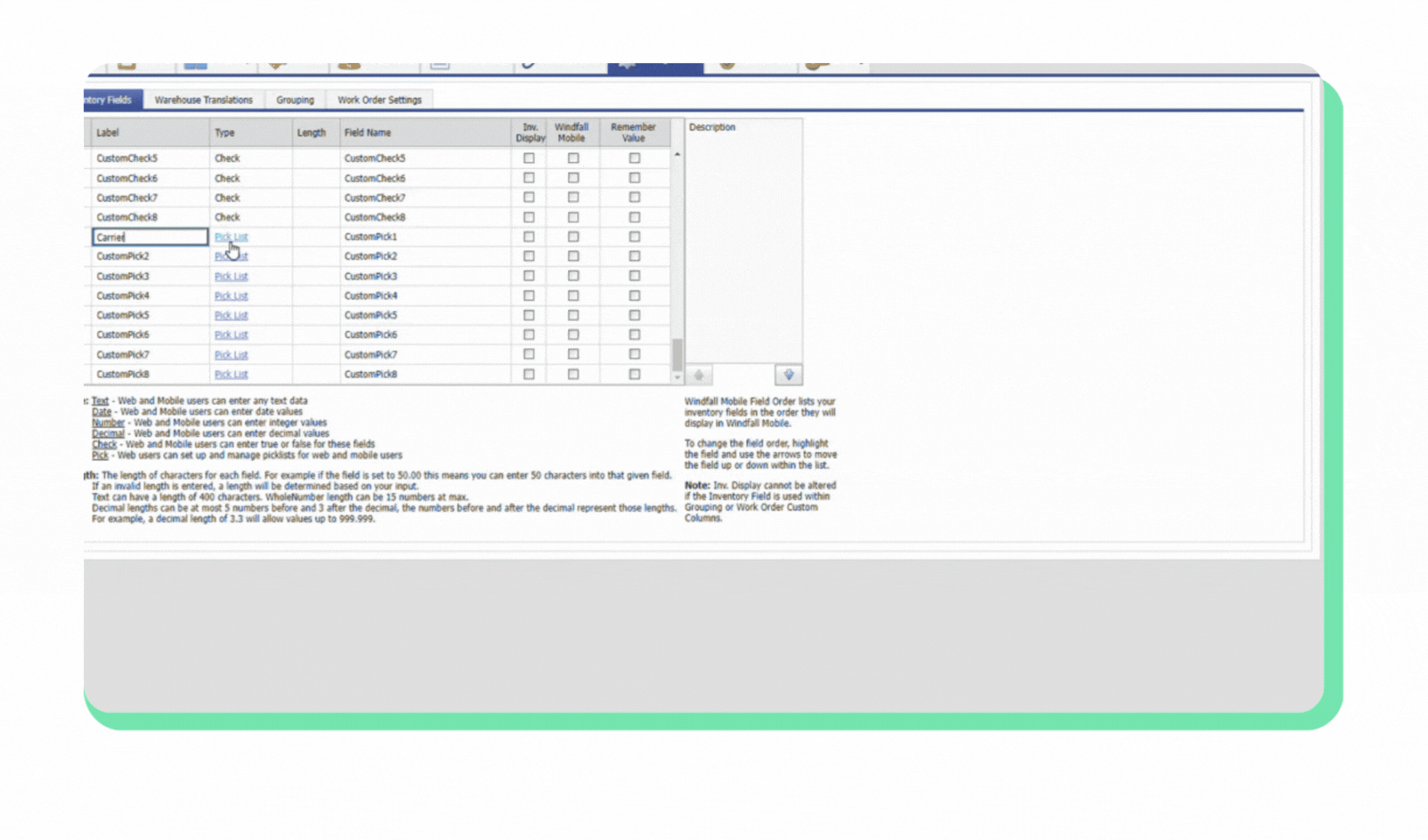Check Remember Value for CustomPick5
The height and width of the screenshot is (840, 1428).
tap(634, 315)
